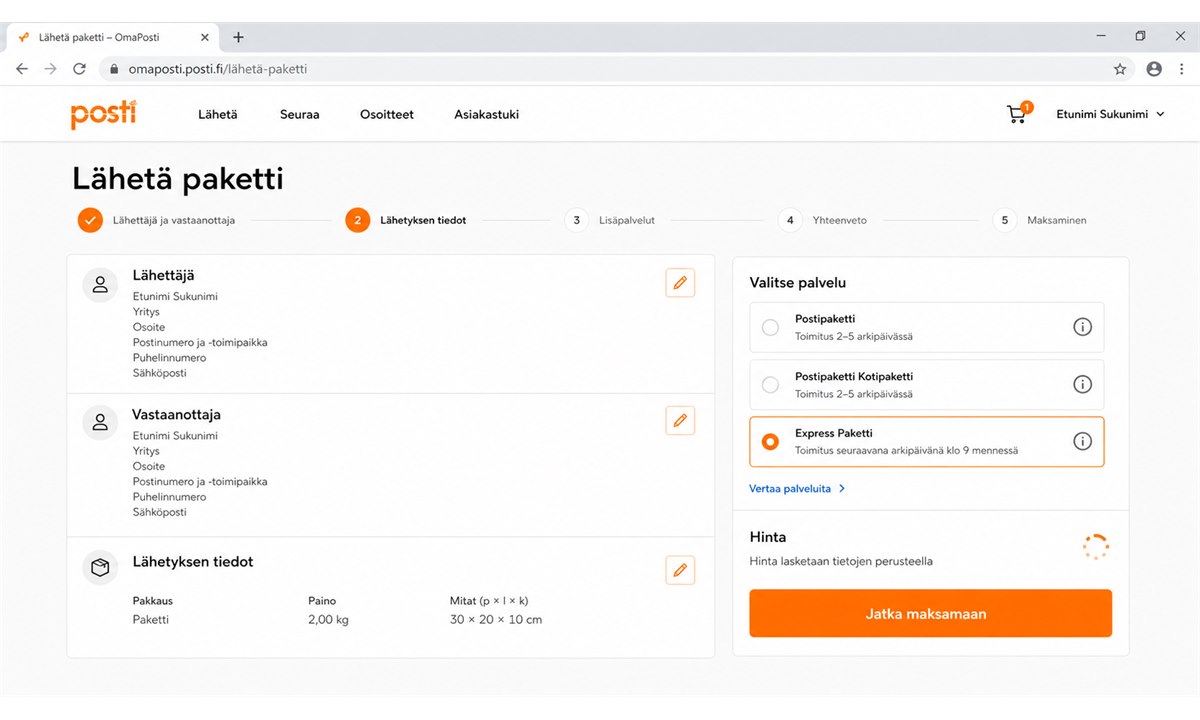1200x720 pixels.
Task: Show info for Express Paketti service
Action: (1082, 441)
